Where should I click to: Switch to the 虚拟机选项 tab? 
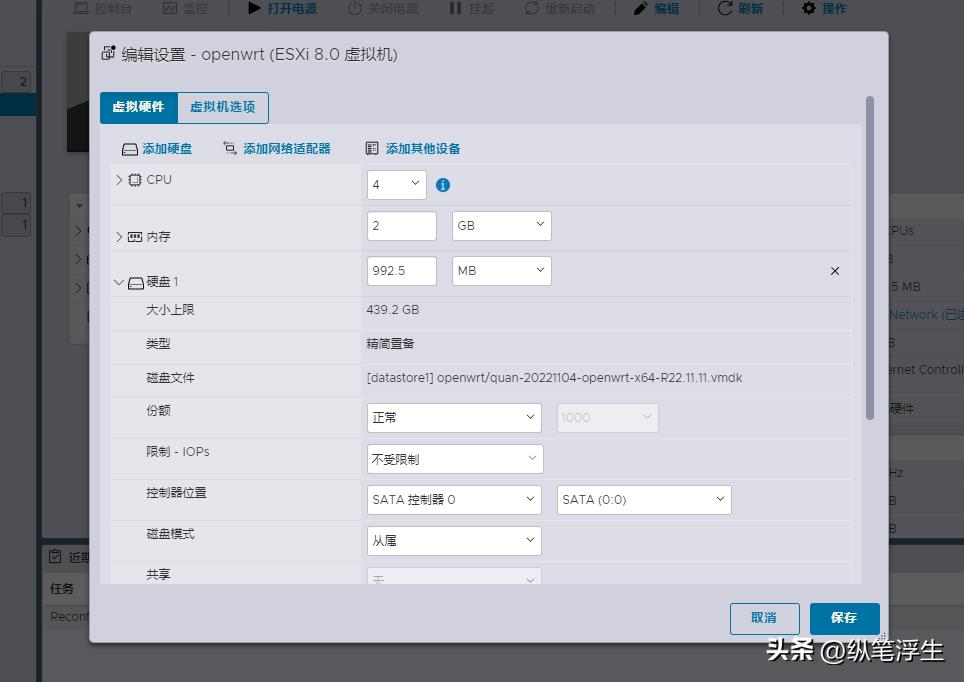coord(224,107)
